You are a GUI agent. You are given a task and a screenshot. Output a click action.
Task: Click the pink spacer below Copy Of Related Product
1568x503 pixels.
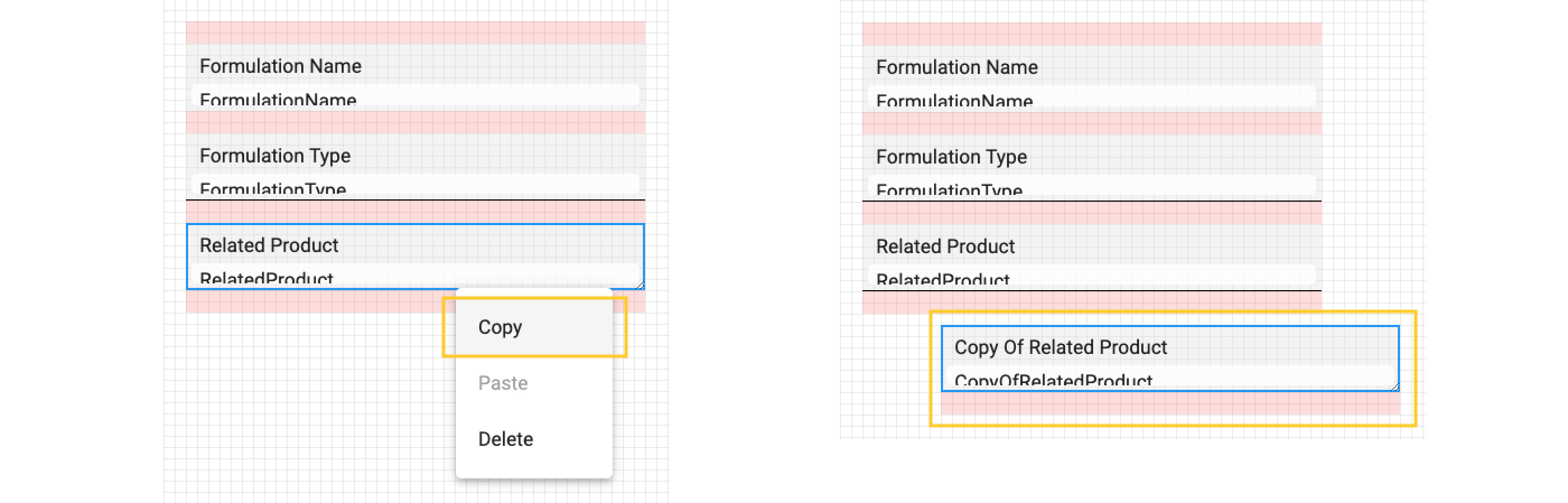click(1170, 404)
